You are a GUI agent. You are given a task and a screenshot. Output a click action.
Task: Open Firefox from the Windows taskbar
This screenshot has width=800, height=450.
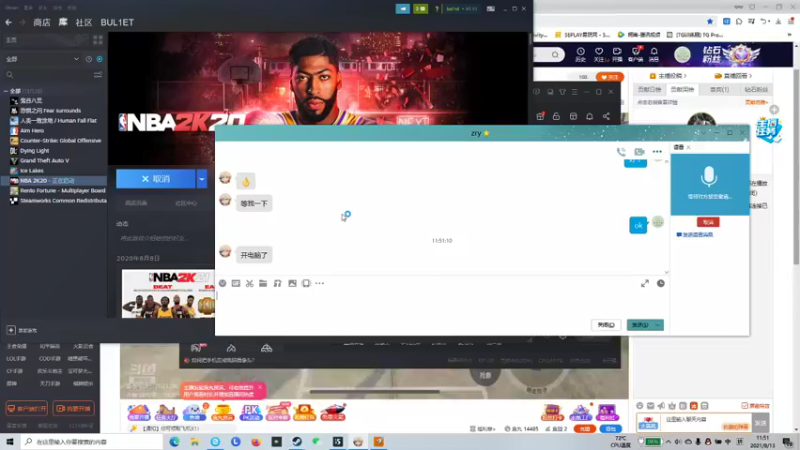tap(256, 441)
